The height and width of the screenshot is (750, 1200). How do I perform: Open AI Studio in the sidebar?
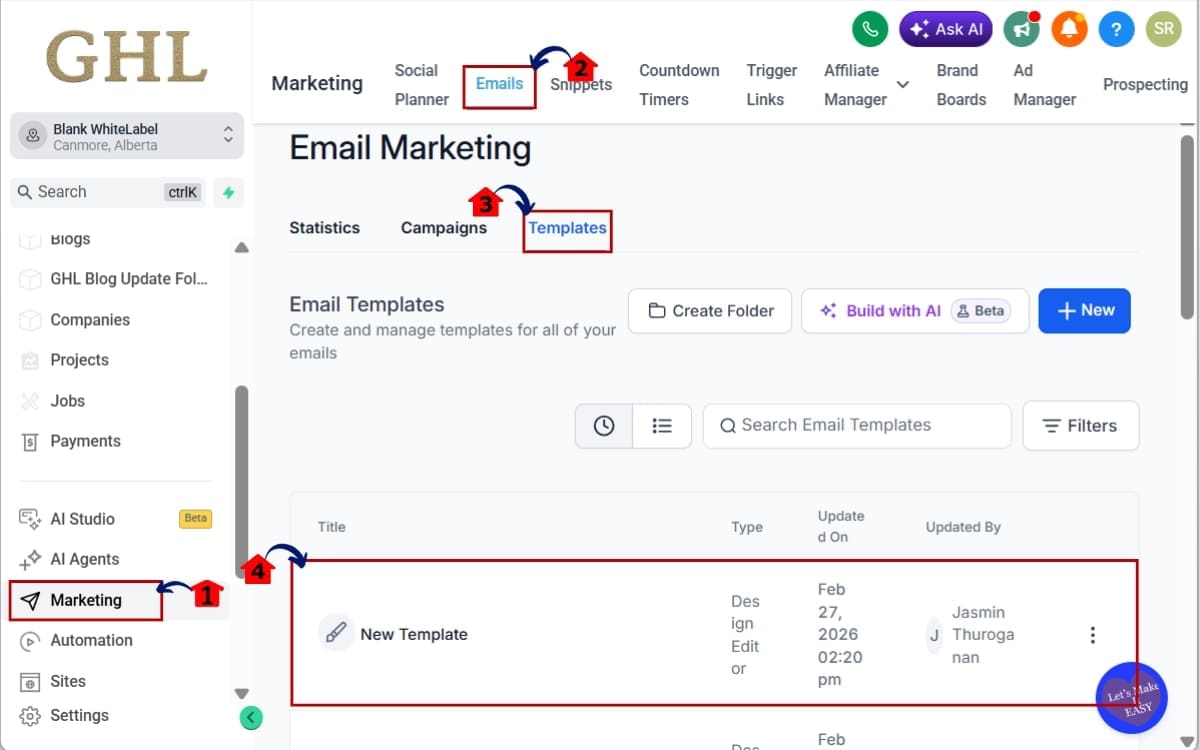pyautogui.click(x=82, y=519)
